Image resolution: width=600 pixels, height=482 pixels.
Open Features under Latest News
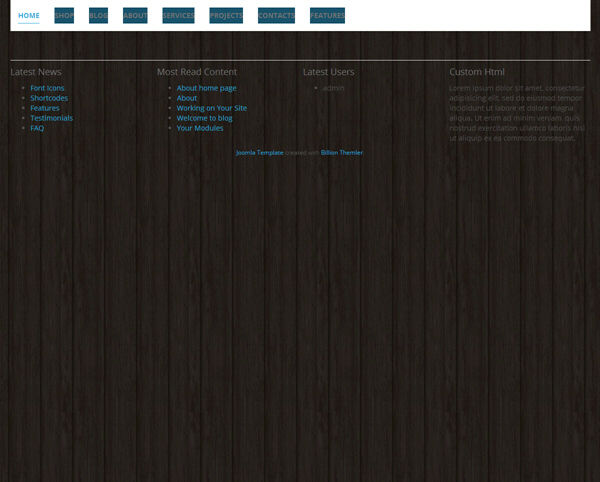click(45, 108)
